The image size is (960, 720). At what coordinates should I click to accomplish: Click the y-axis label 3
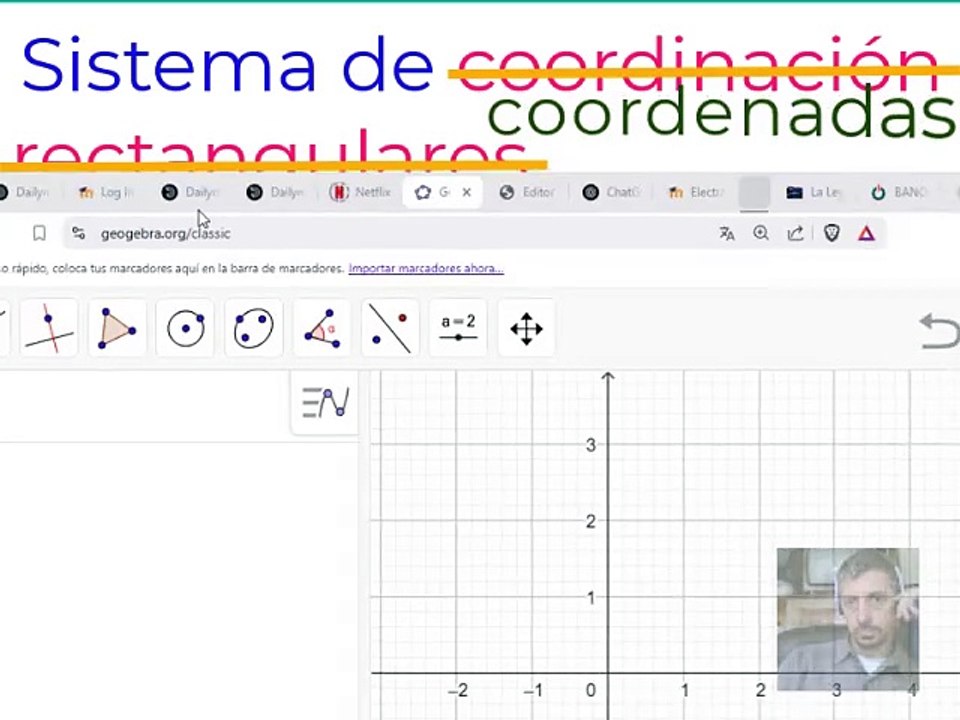click(590, 445)
